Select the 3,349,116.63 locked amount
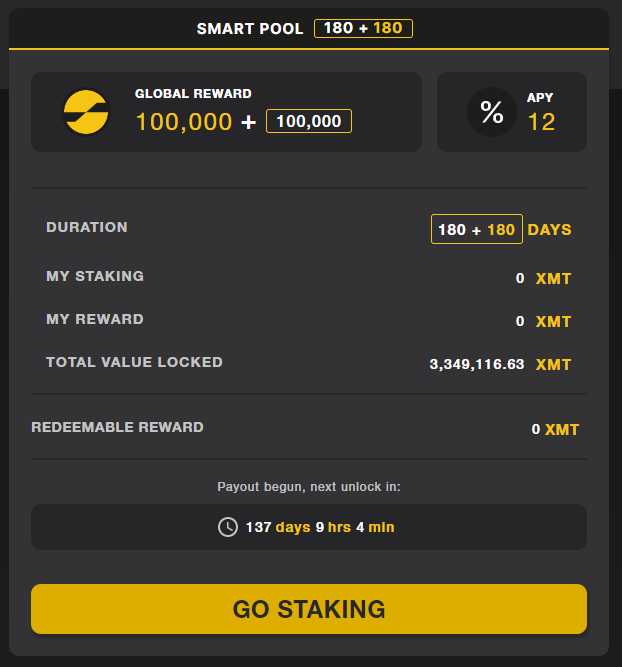This screenshot has width=622, height=667. (x=477, y=364)
